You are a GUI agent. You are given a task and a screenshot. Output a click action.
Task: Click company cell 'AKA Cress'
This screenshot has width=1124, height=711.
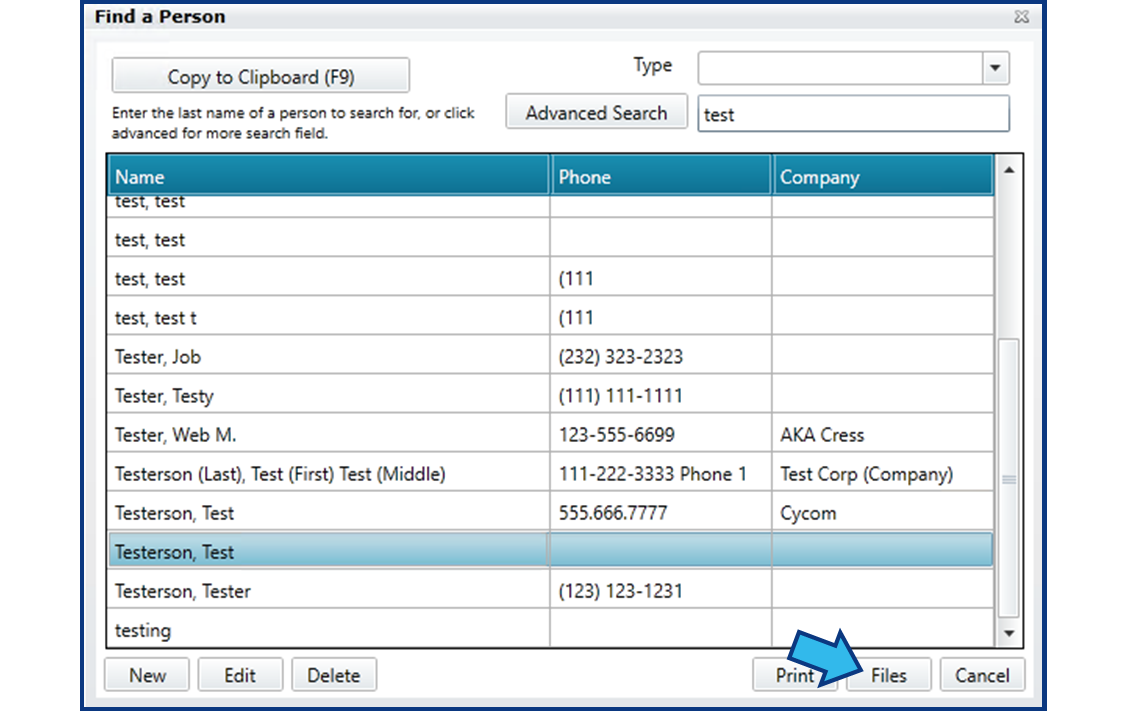[821, 434]
